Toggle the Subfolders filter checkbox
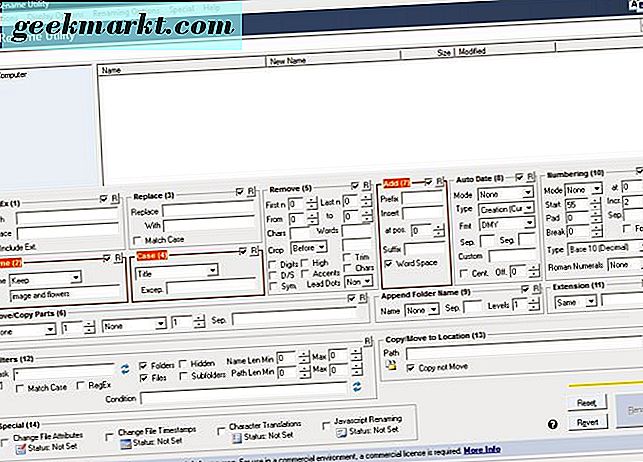The image size is (643, 462). click(183, 375)
